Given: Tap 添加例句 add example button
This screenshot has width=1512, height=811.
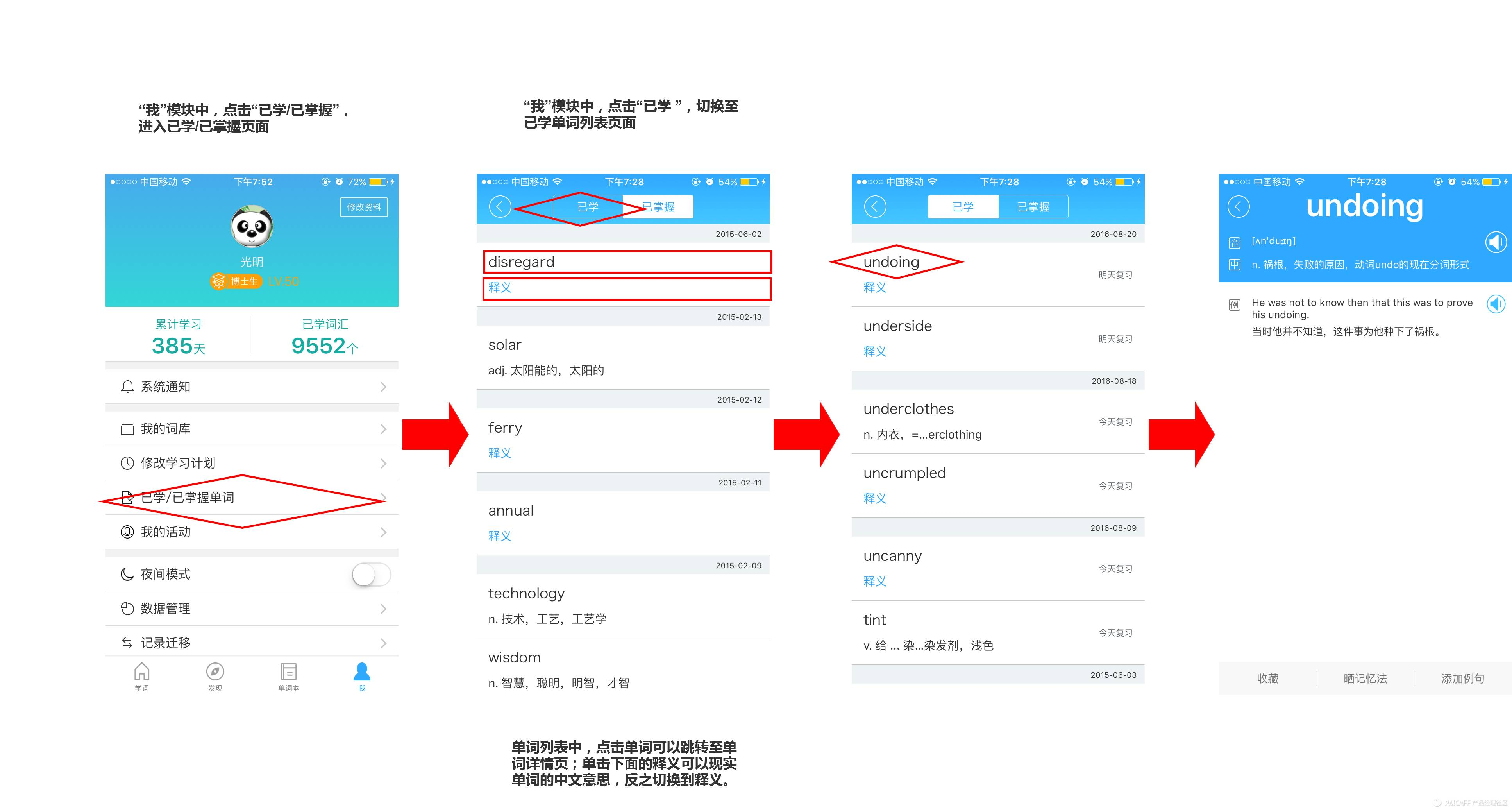Looking at the screenshot, I should tap(1462, 679).
